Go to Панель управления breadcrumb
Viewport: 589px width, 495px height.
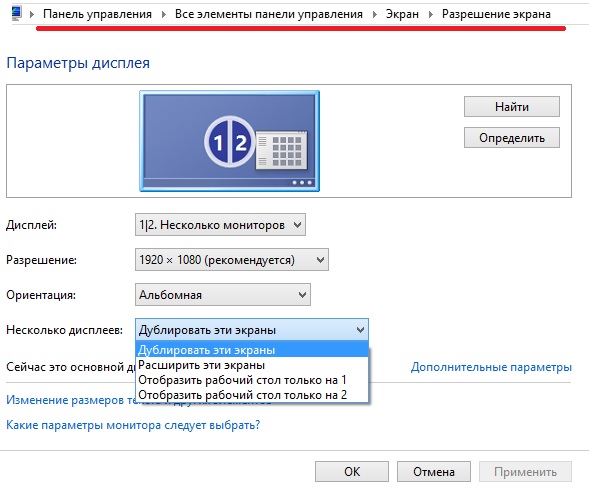pyautogui.click(x=97, y=14)
